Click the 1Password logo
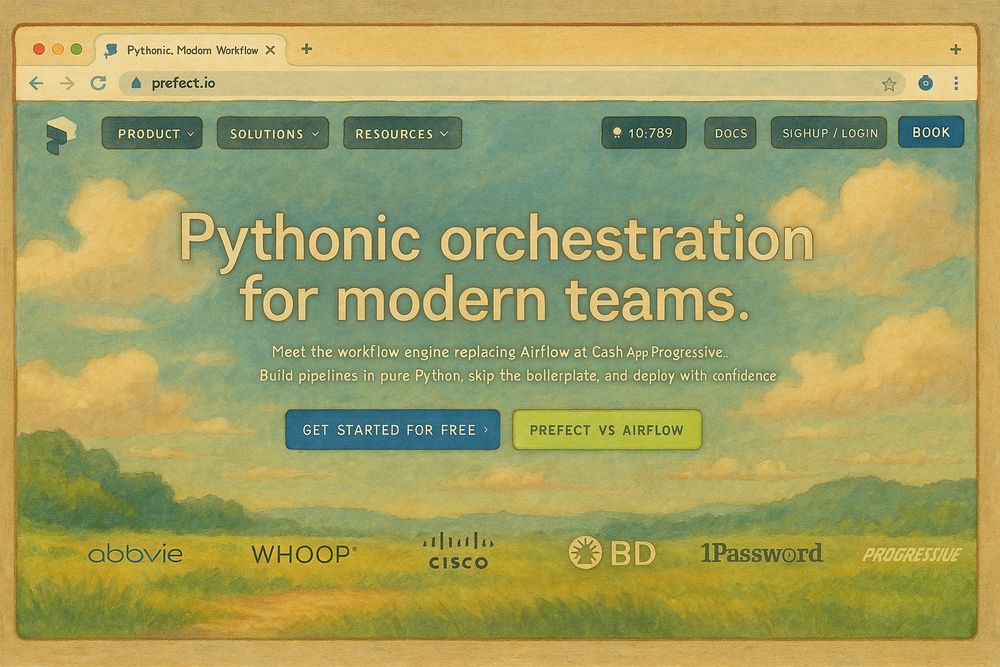 pos(761,553)
